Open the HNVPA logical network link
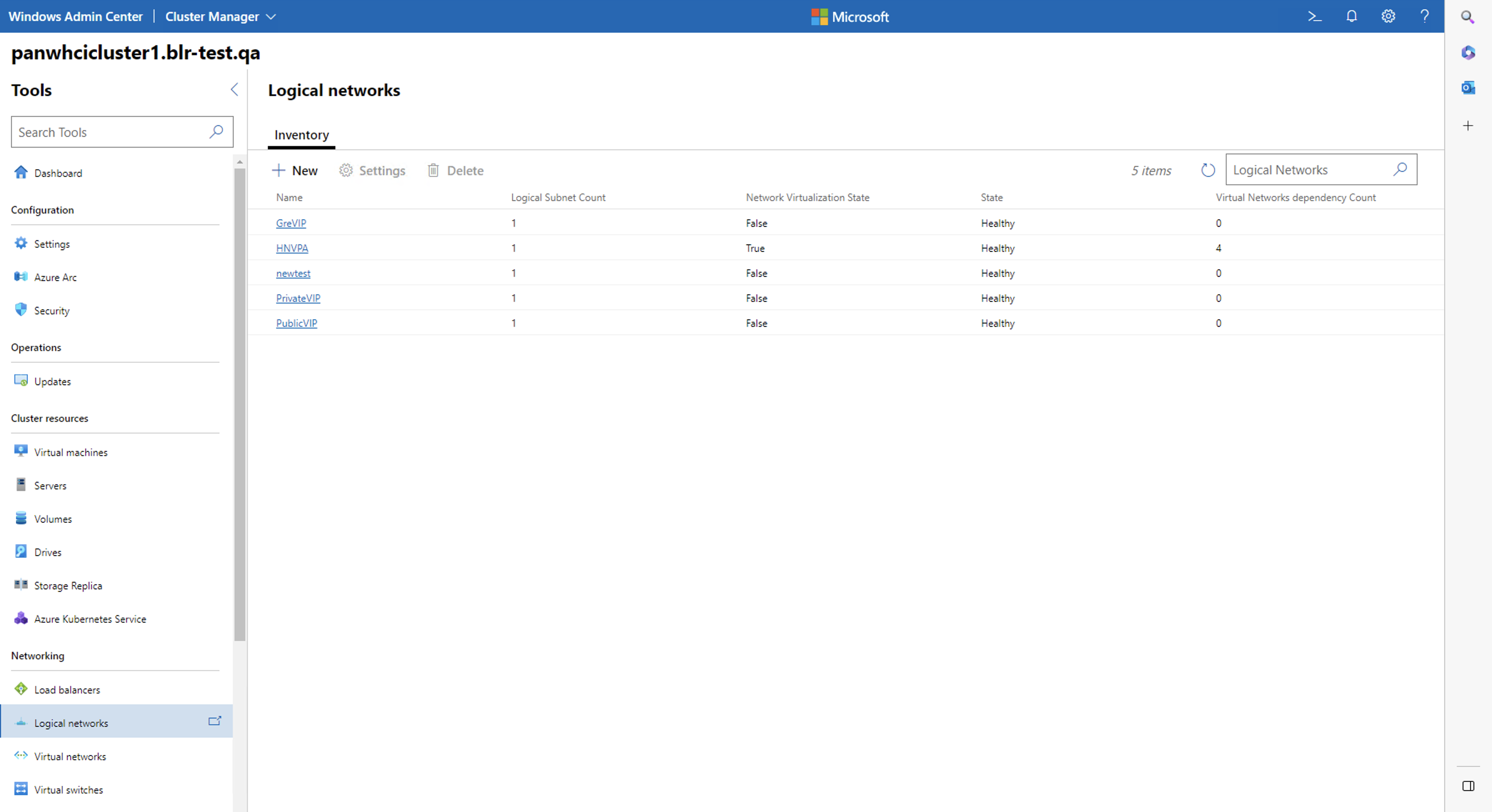The width and height of the screenshot is (1492, 812). pos(292,248)
